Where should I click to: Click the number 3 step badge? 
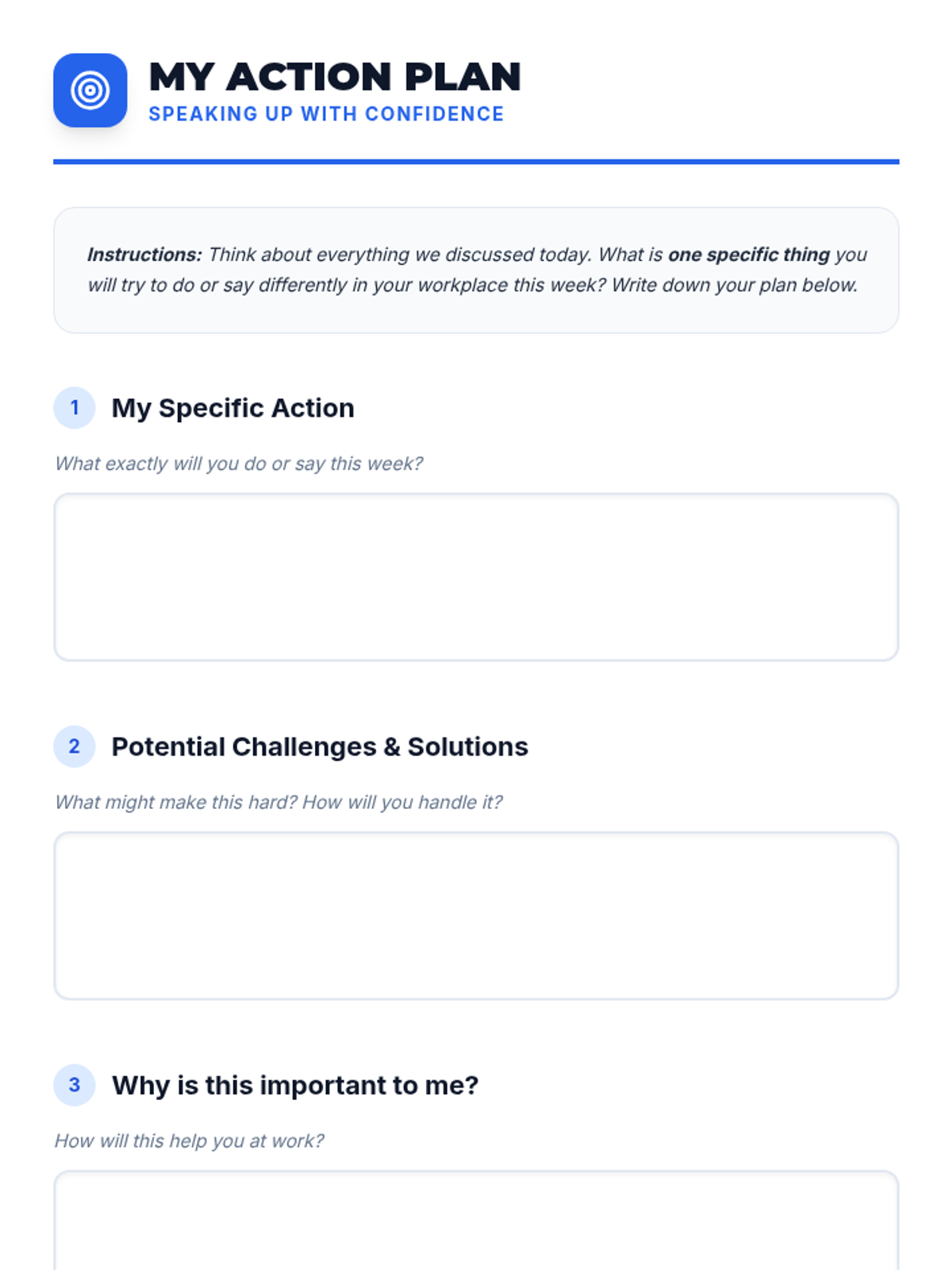[x=75, y=1085]
